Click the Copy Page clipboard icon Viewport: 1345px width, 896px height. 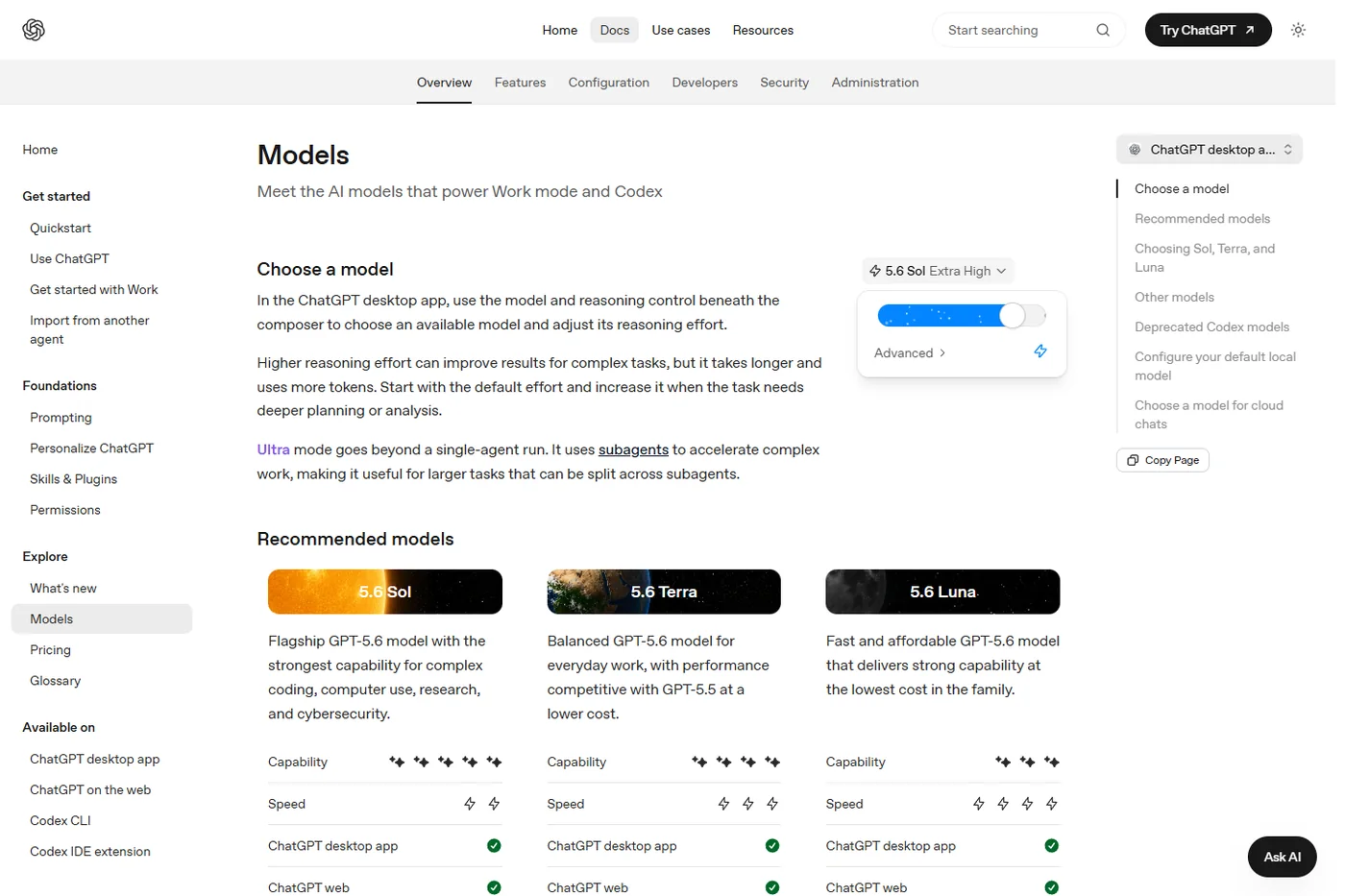tap(1133, 460)
